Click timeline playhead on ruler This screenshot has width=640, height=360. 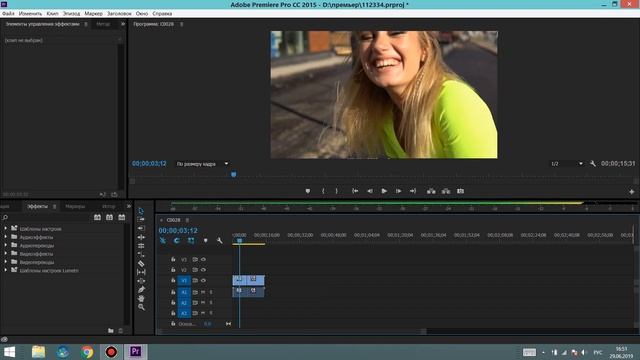pyautogui.click(x=240, y=241)
